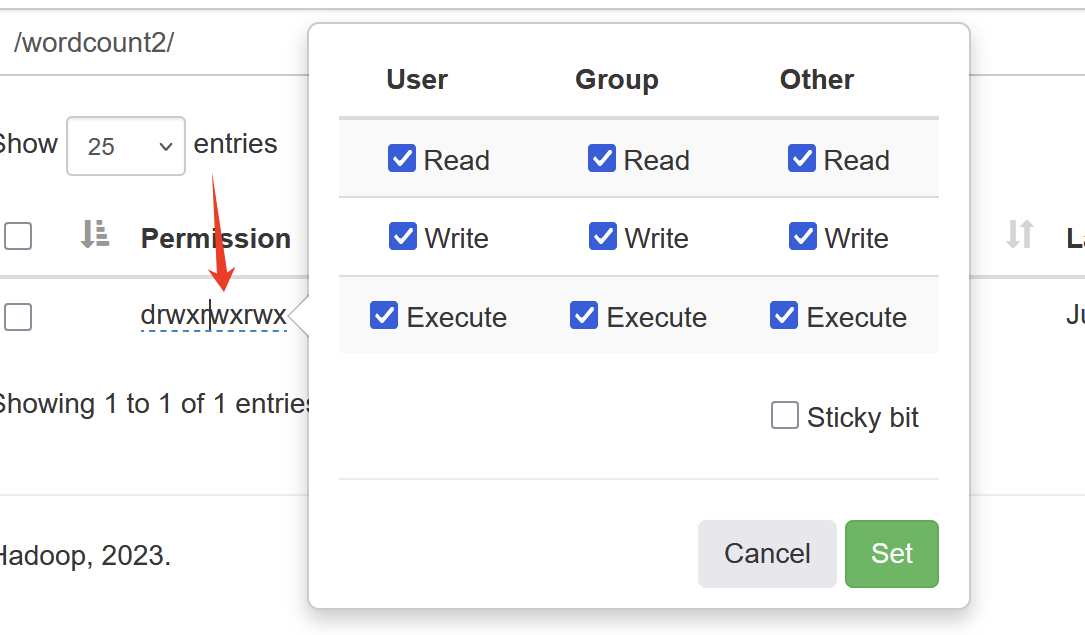The image size is (1085, 635).
Task: Toggle Group Write permission checkbox
Action: pos(603,236)
